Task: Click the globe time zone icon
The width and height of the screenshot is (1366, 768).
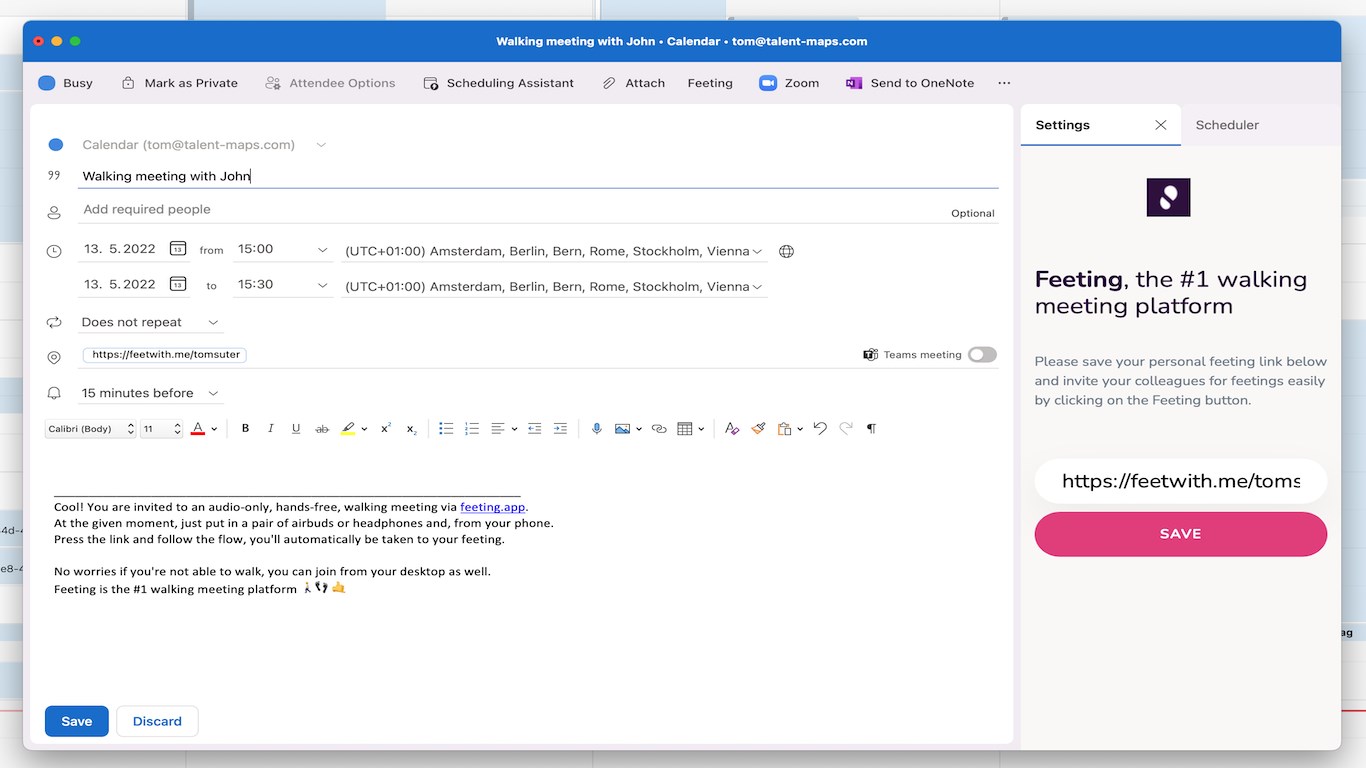Action: pyautogui.click(x=786, y=252)
